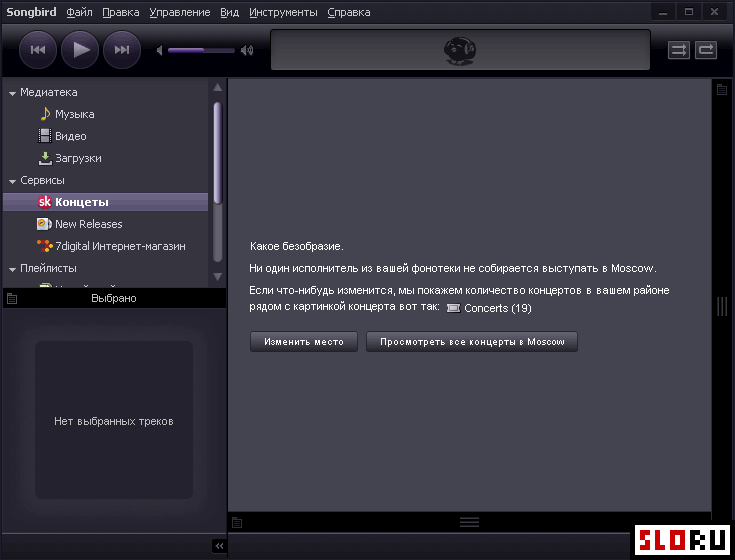Viewport: 735px width, 560px height.
Task: Click the 7digital dots icon
Action: [45, 246]
